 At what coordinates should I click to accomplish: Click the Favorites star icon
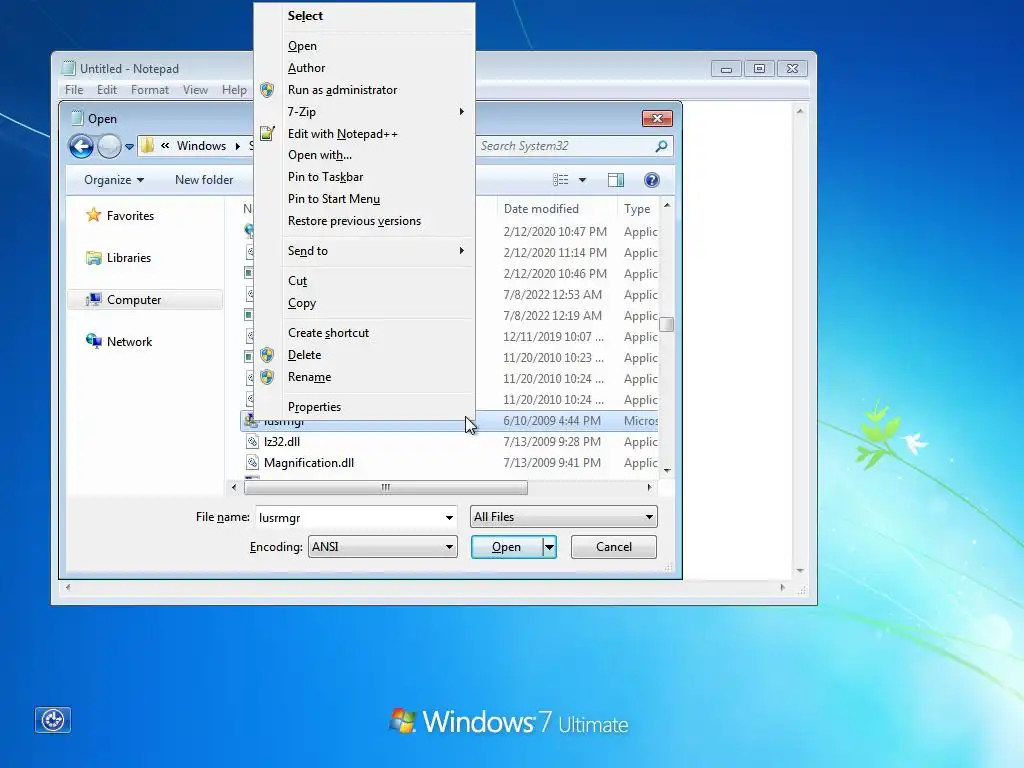click(x=93, y=215)
